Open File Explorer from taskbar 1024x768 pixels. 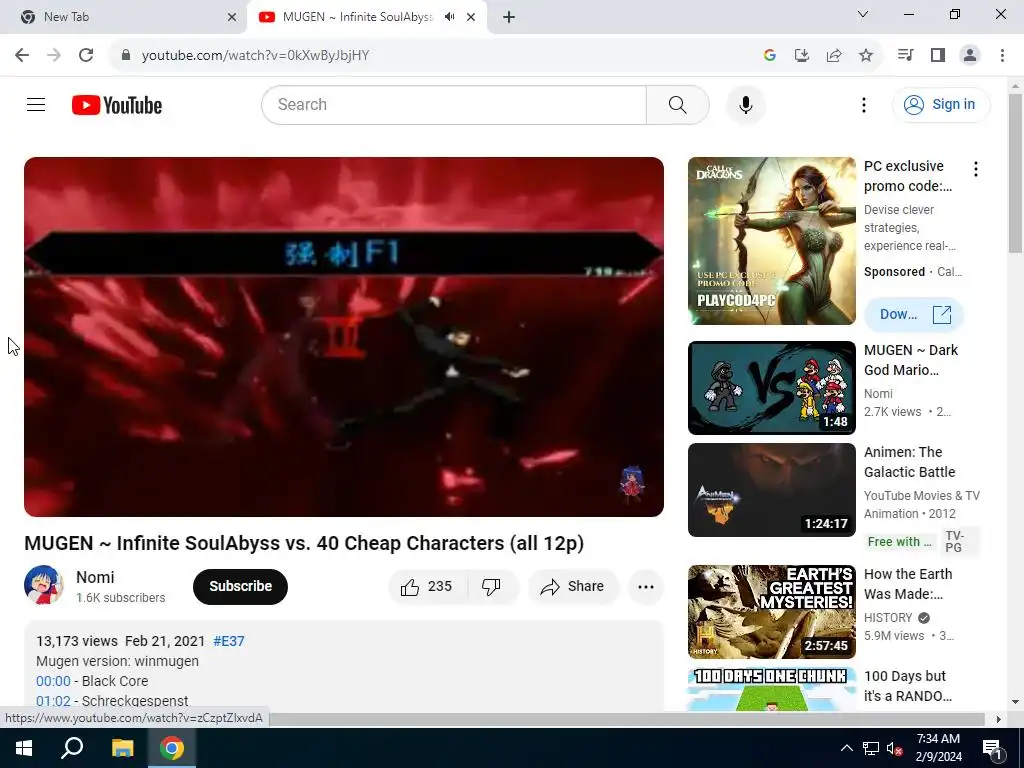click(x=122, y=748)
